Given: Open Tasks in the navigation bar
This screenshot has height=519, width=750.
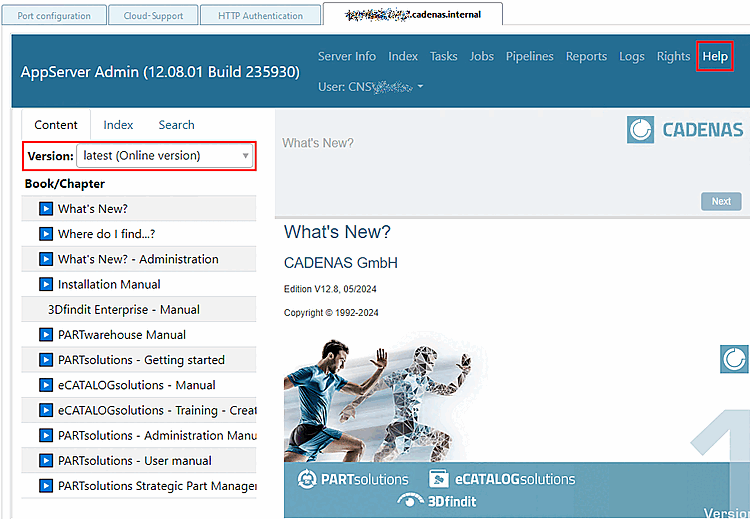Looking at the screenshot, I should click(443, 56).
